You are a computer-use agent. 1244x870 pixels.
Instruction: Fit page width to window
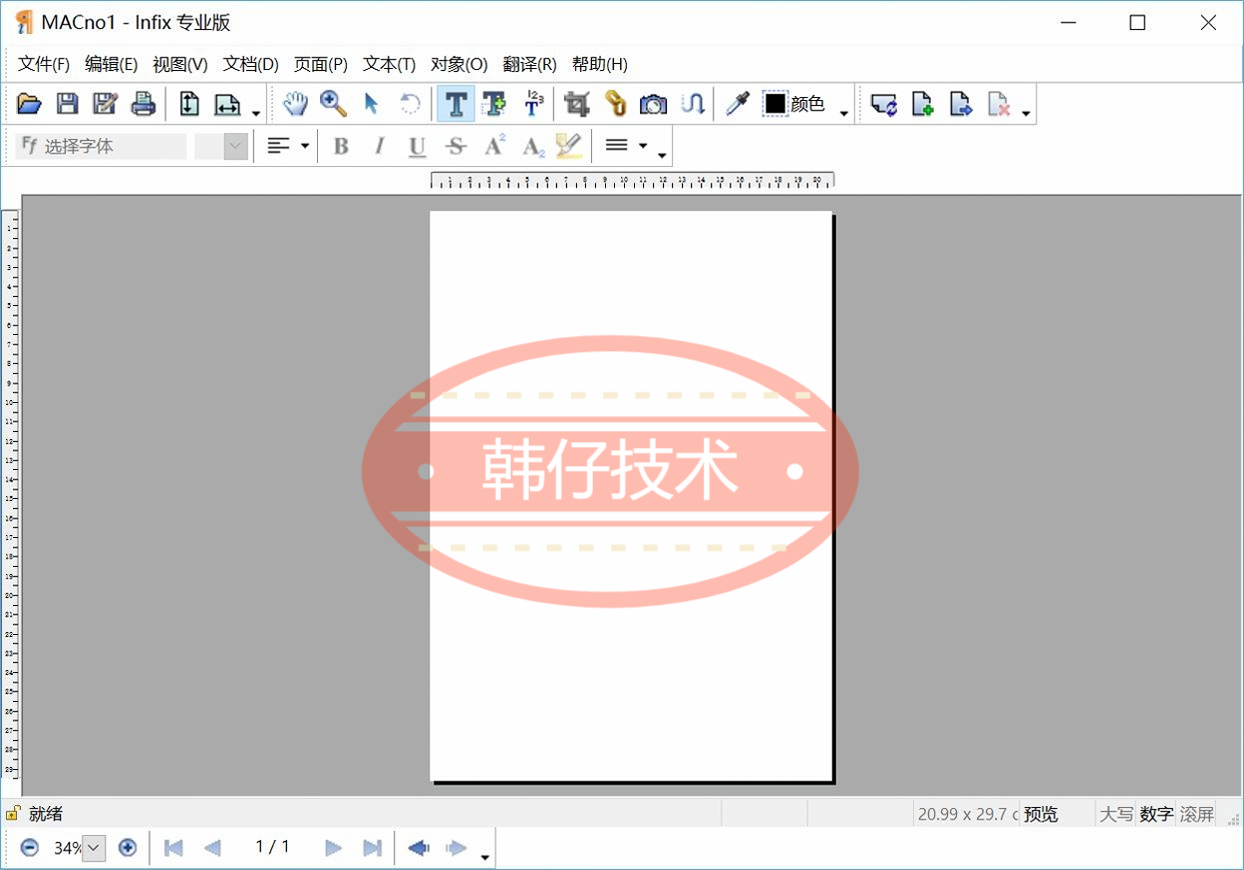point(228,103)
